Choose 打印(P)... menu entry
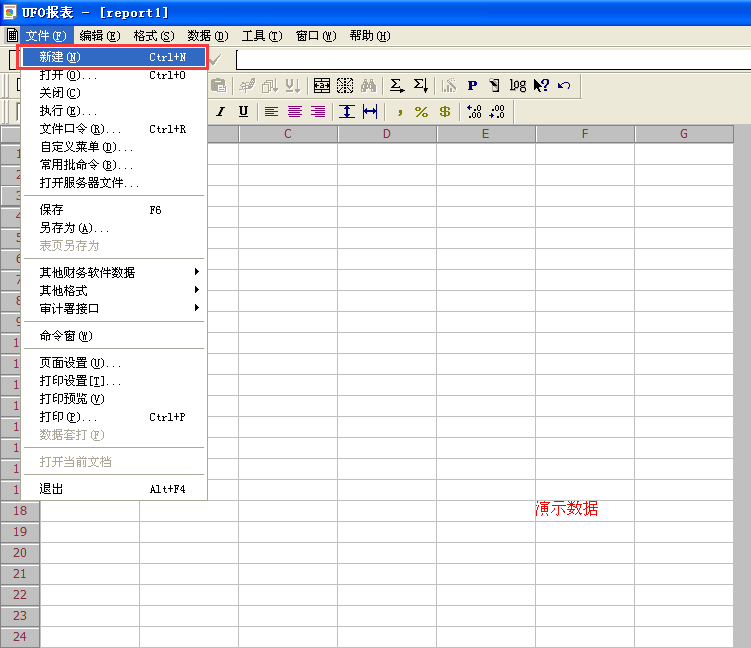This screenshot has height=648, width=751. (x=114, y=417)
